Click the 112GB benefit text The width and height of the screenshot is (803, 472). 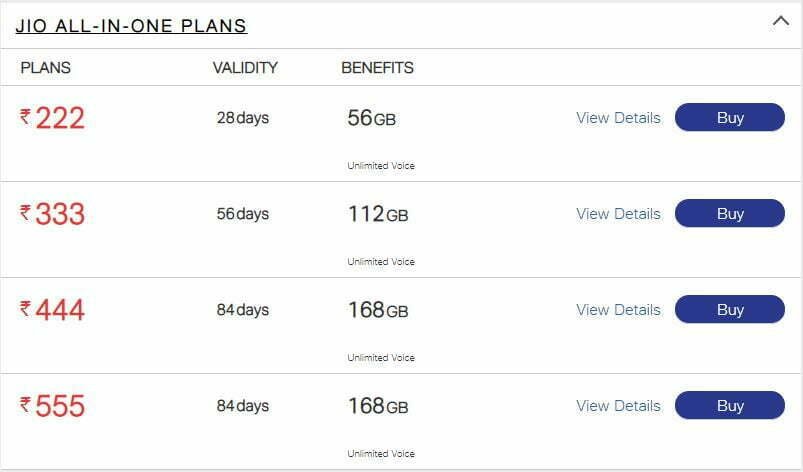point(378,213)
